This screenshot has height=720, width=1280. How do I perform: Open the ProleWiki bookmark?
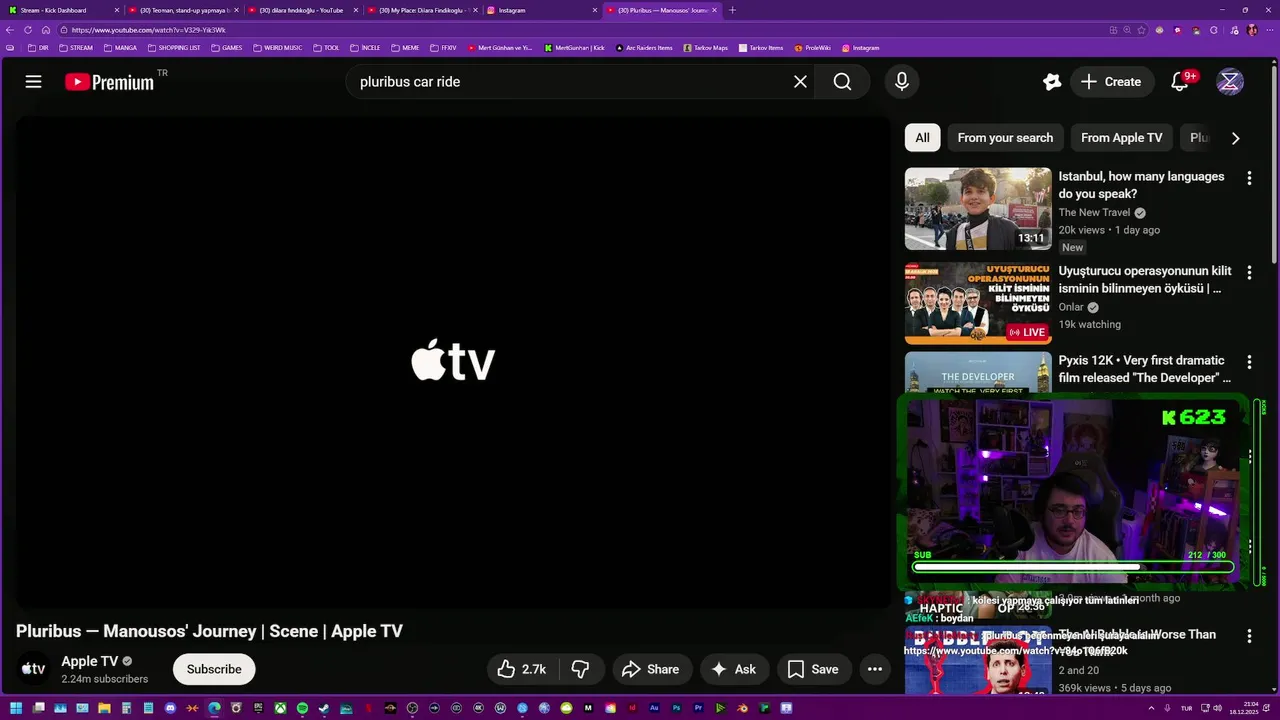click(x=813, y=48)
